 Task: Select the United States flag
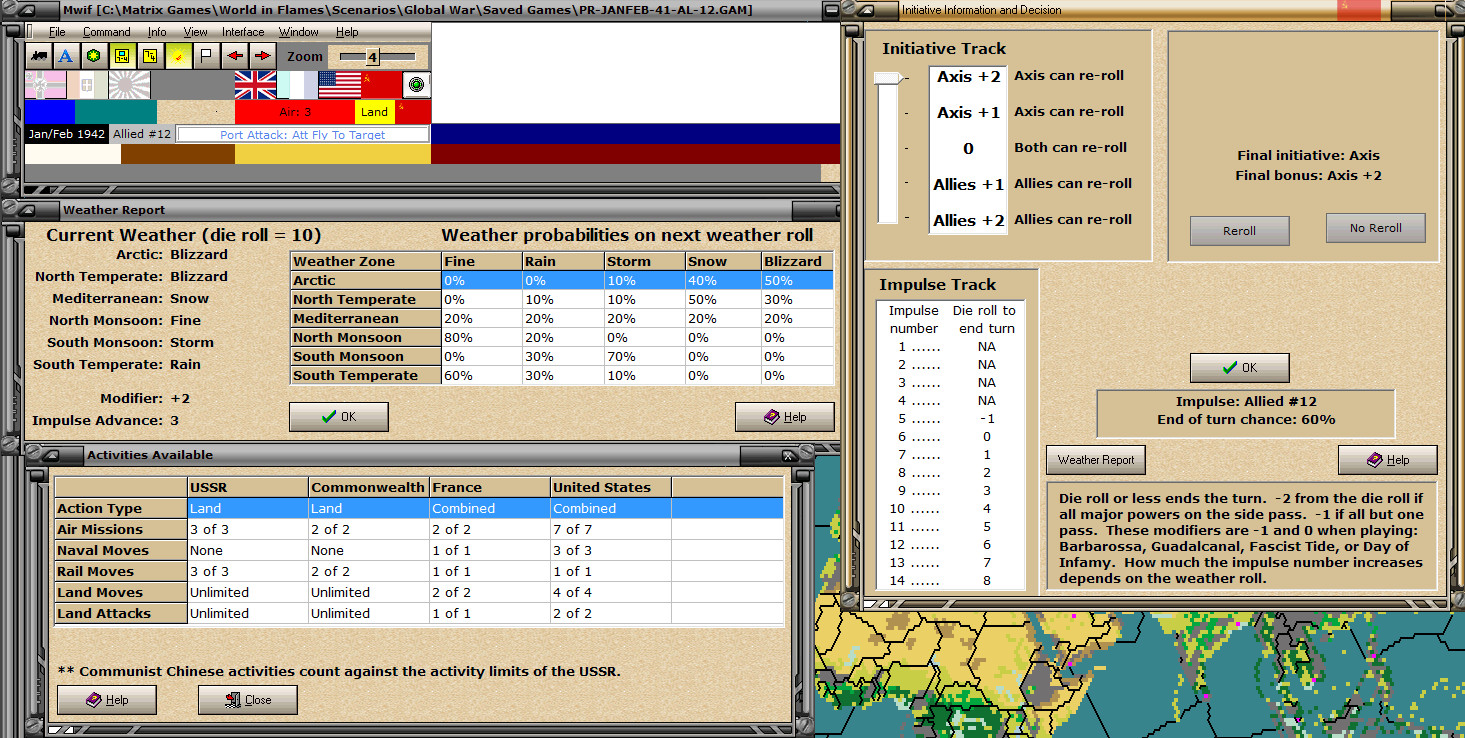coord(340,85)
